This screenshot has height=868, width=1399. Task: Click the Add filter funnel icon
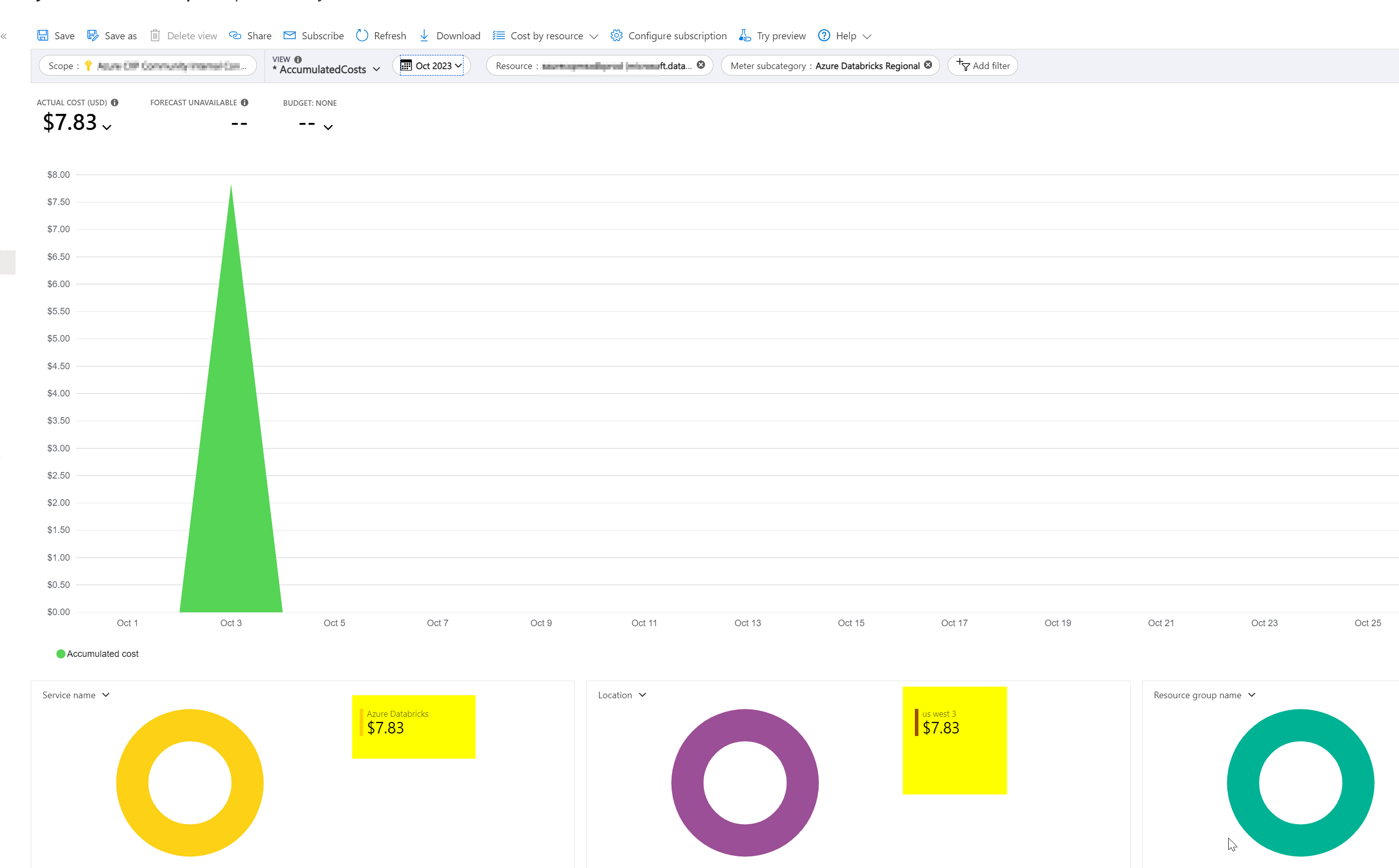tap(963, 65)
